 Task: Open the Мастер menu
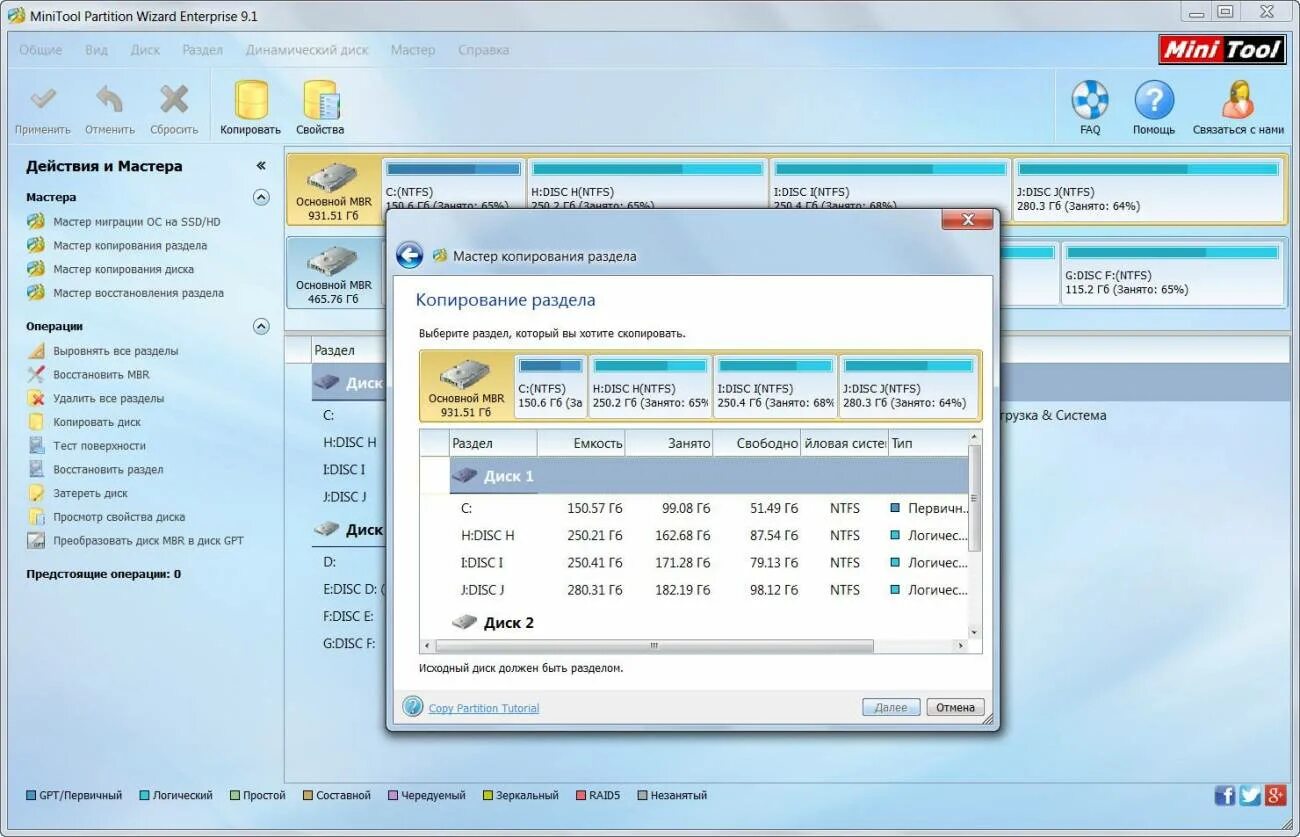413,50
